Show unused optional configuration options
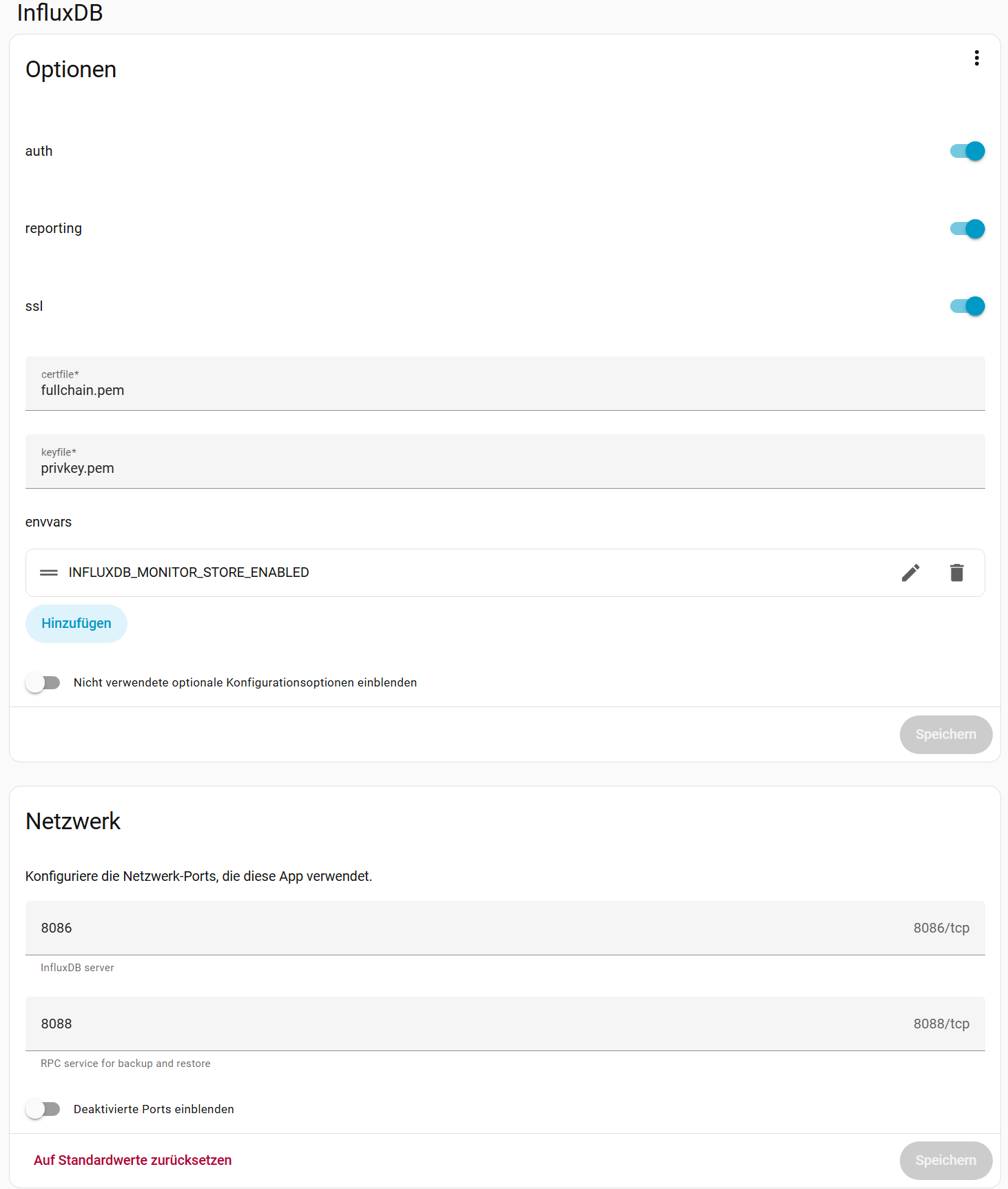Screen dimensions: 1008x1189 (x=43, y=682)
